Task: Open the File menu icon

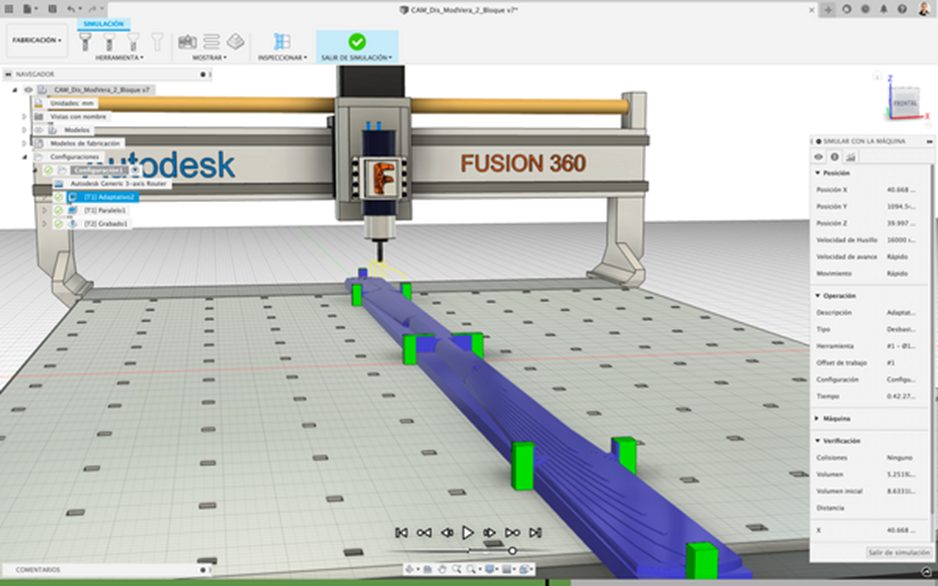Action: pos(28,9)
